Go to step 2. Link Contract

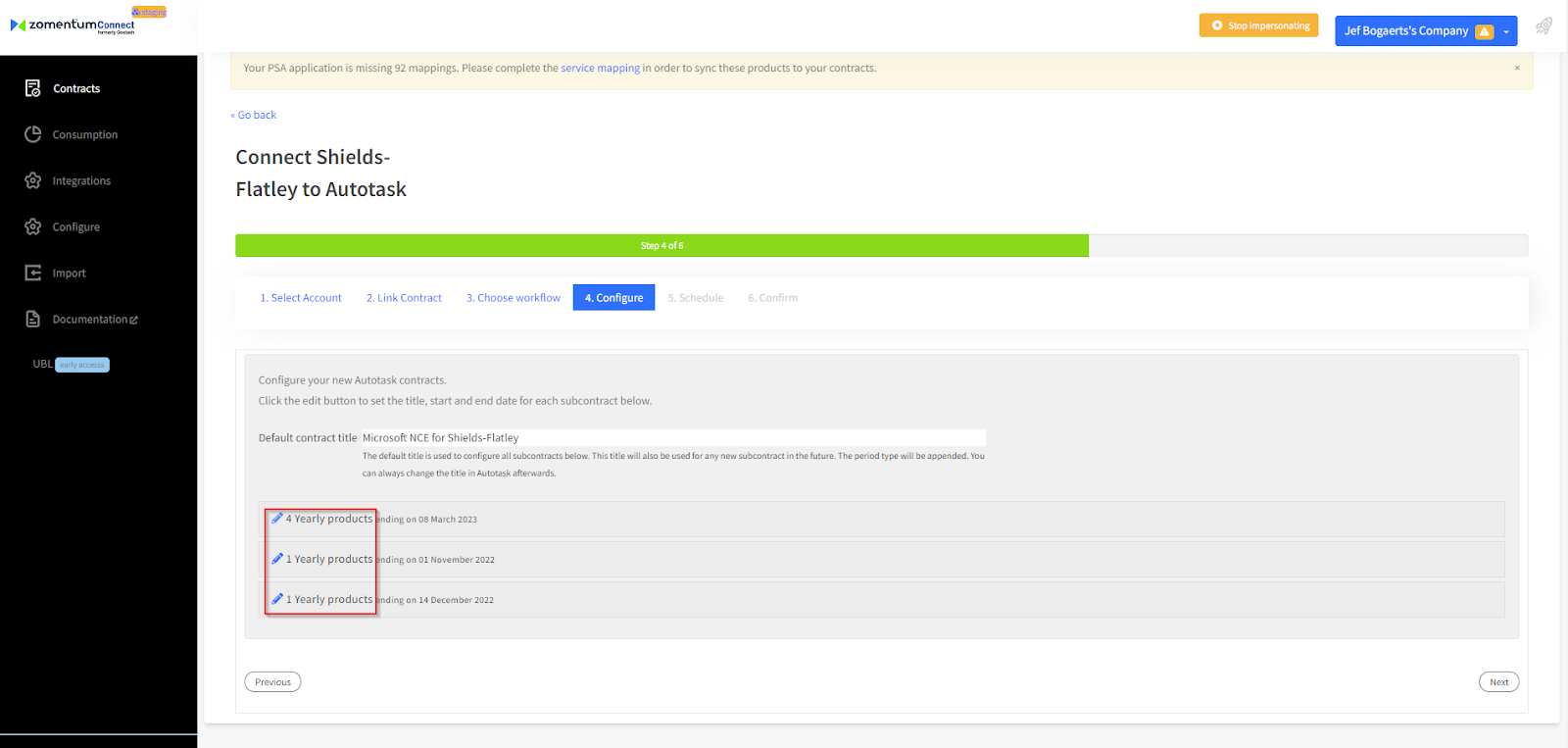coord(404,298)
